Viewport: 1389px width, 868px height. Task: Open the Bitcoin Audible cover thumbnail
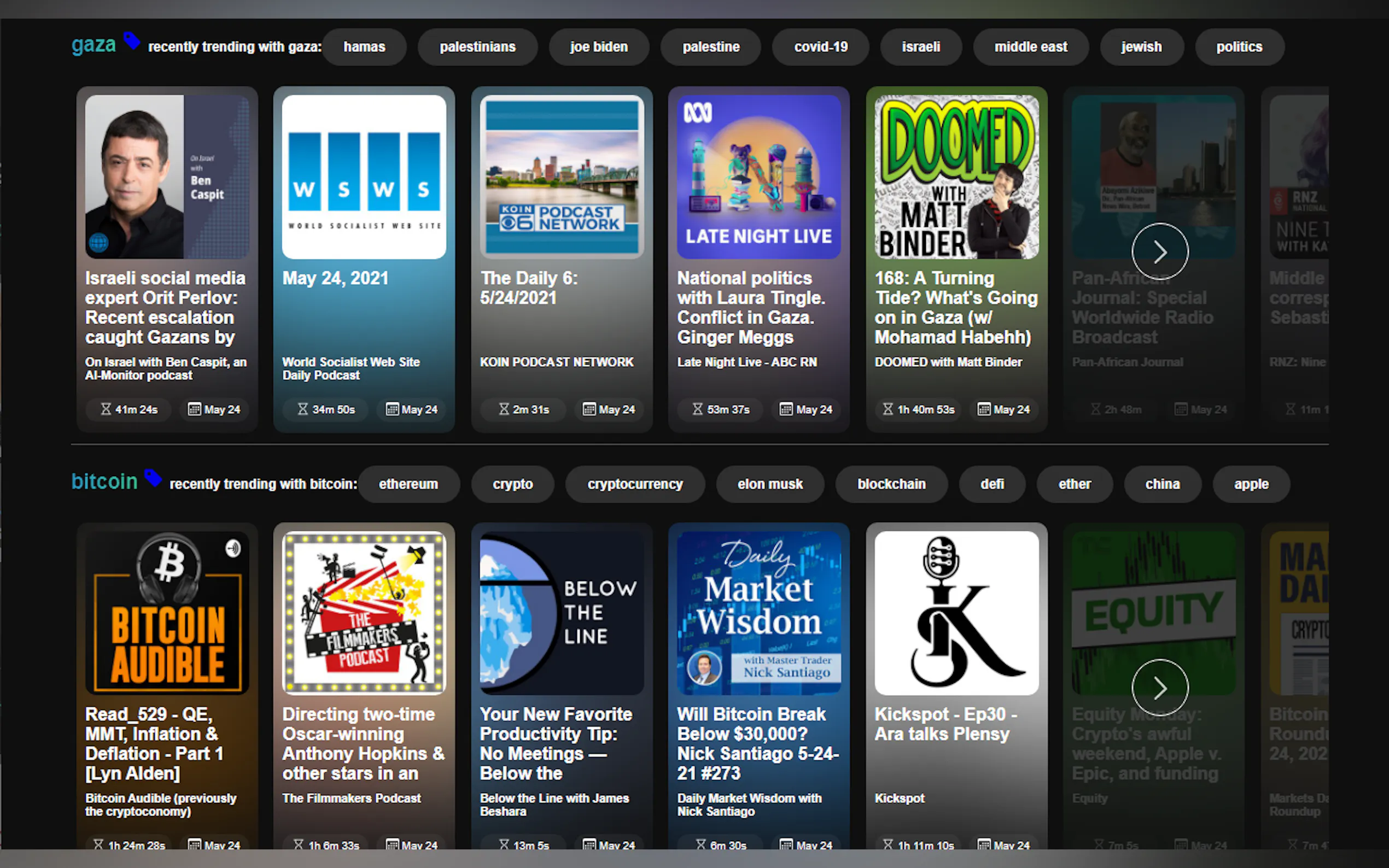167,613
